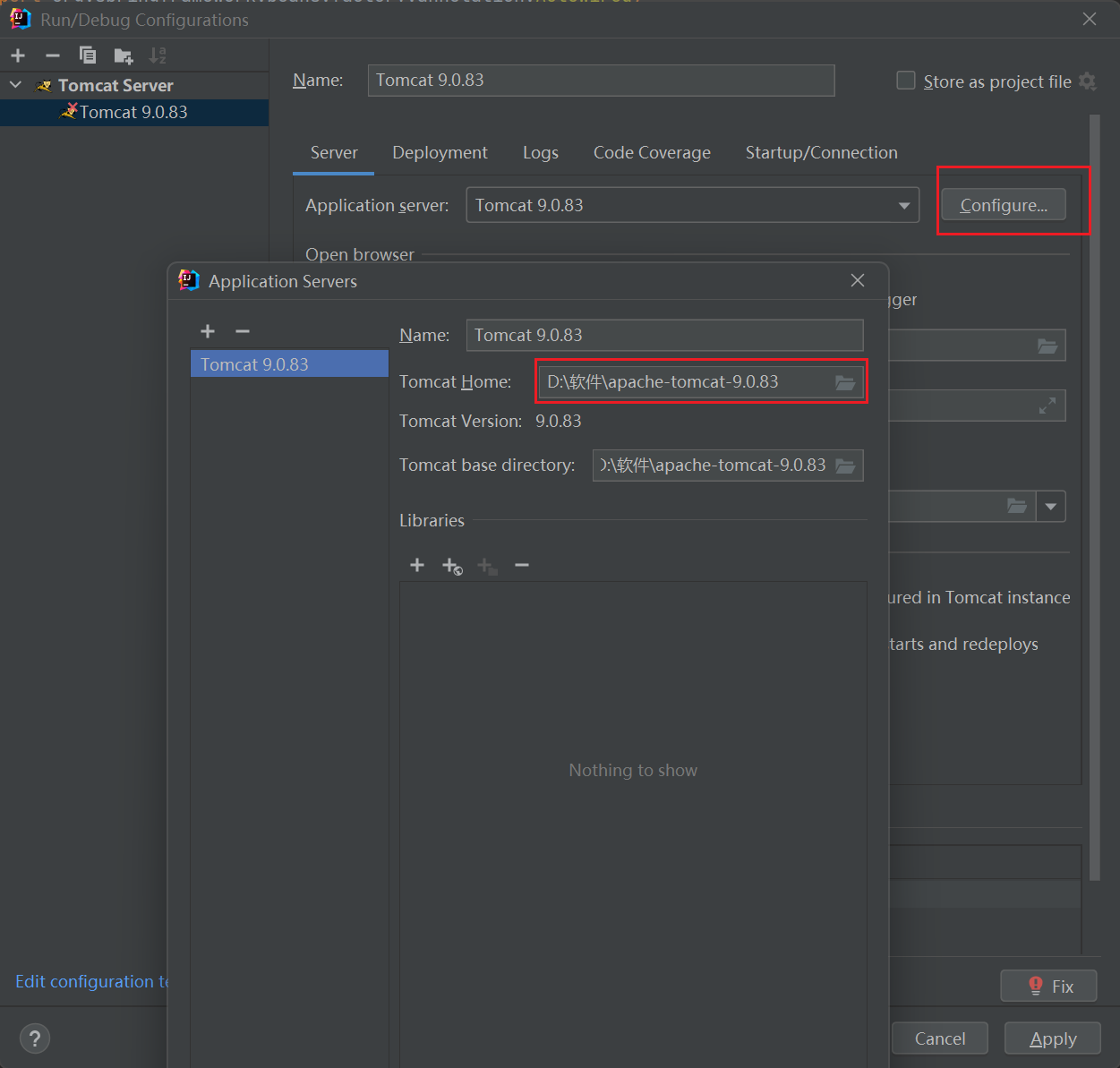
Task: Open the Startup/Connection tab
Action: [x=821, y=153]
